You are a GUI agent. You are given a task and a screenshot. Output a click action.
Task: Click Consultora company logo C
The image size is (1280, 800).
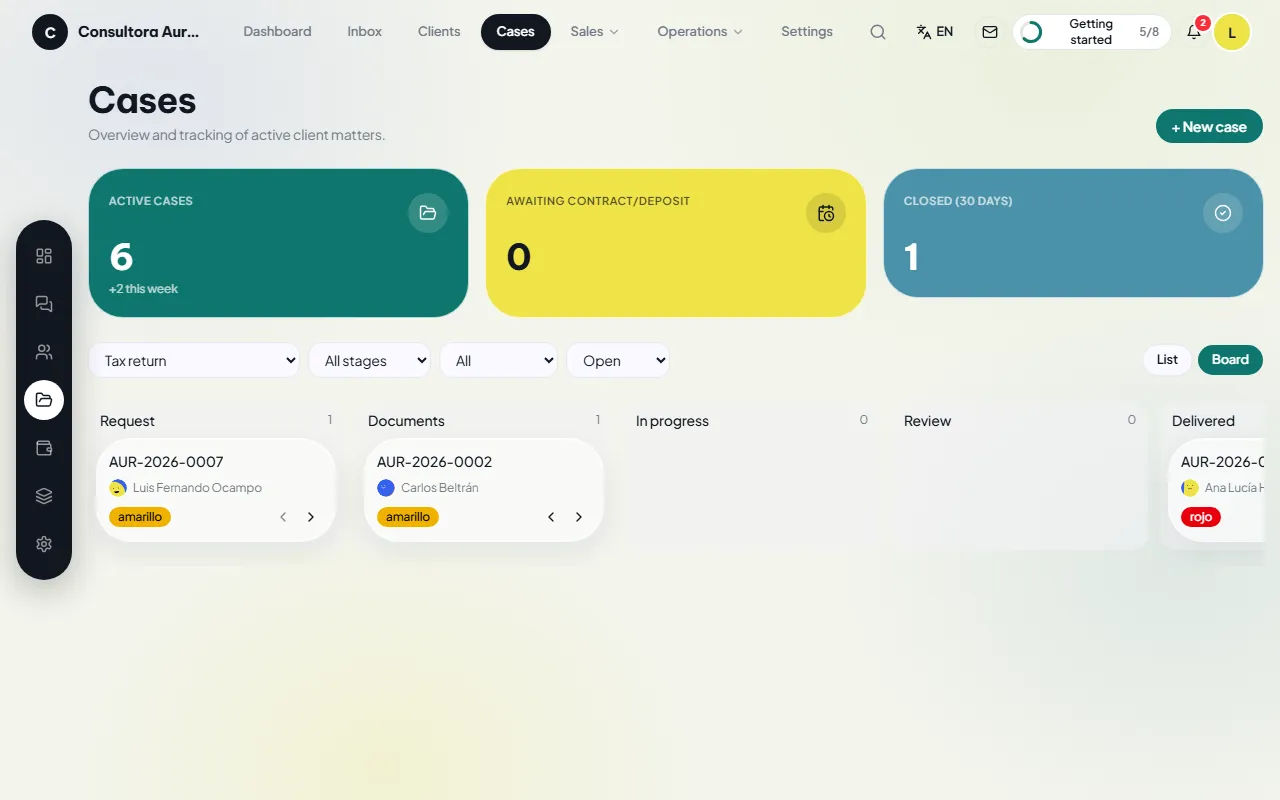pos(50,32)
